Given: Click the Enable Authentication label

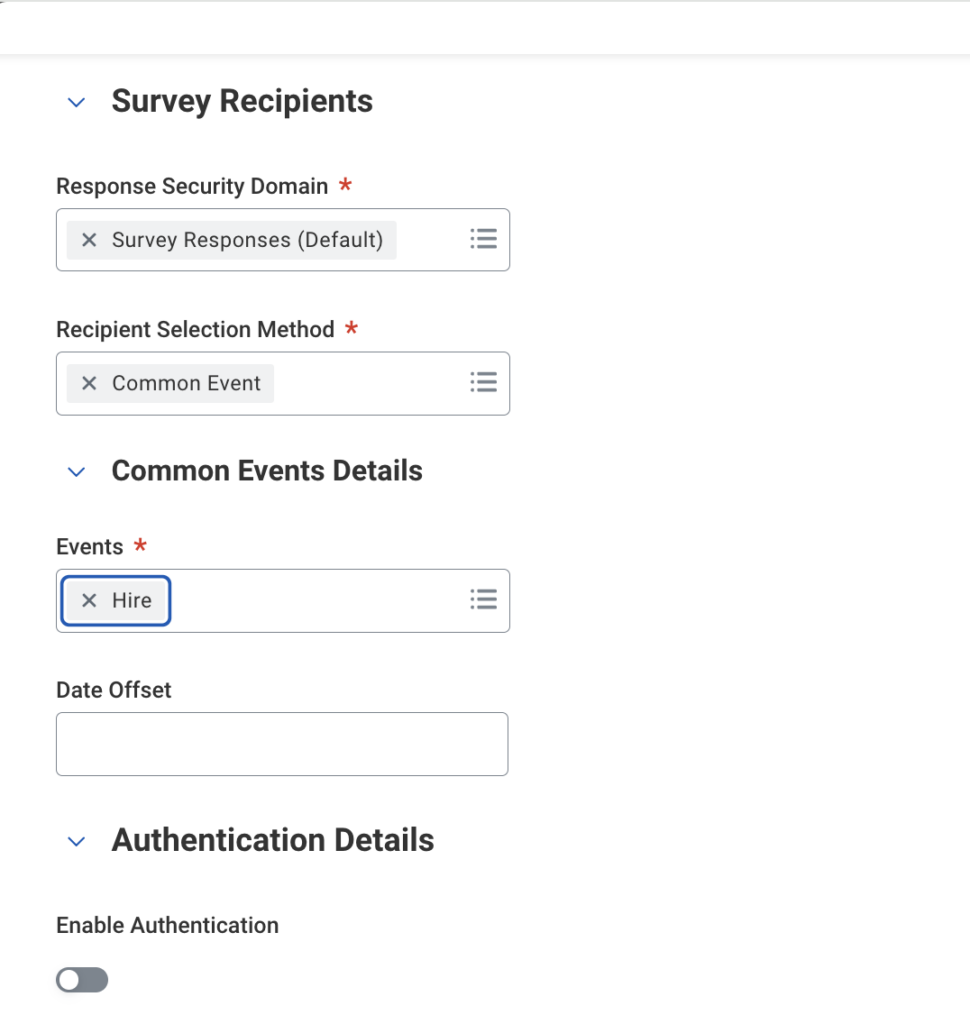Looking at the screenshot, I should point(167,925).
